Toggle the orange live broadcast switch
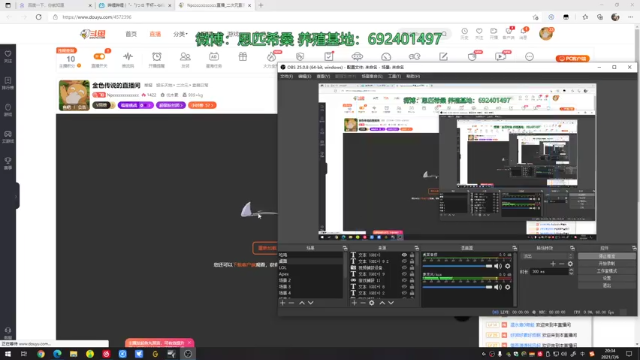 click(x=99, y=56)
